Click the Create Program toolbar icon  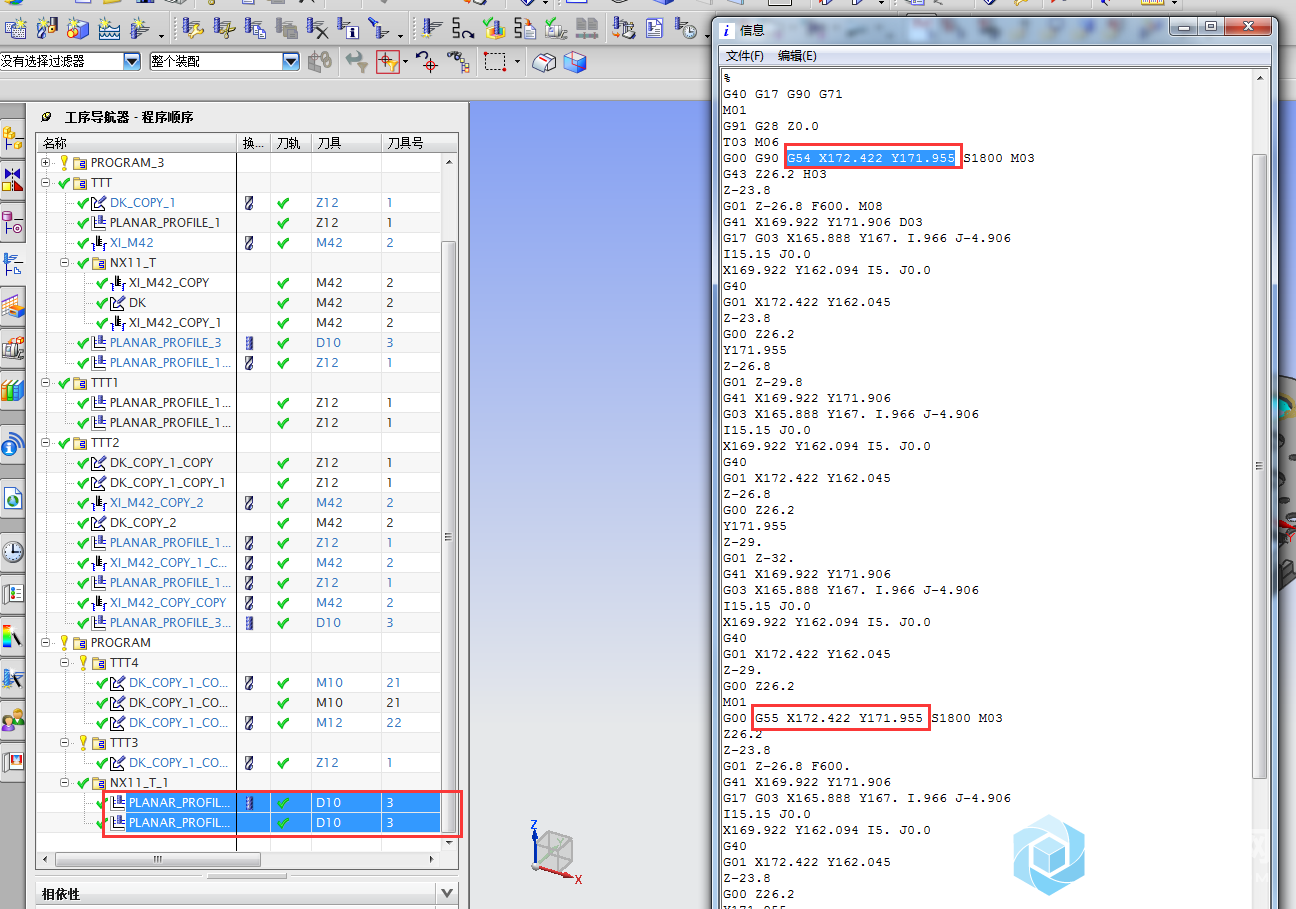click(x=15, y=28)
